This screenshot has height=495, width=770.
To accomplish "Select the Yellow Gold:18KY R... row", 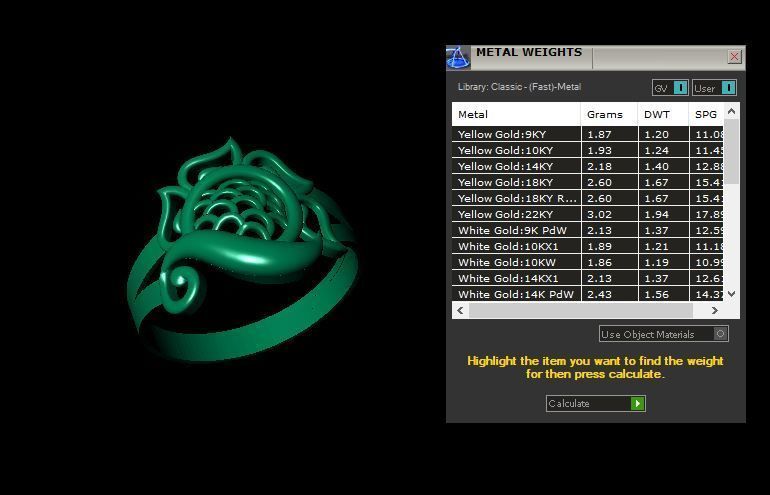I will [587, 198].
